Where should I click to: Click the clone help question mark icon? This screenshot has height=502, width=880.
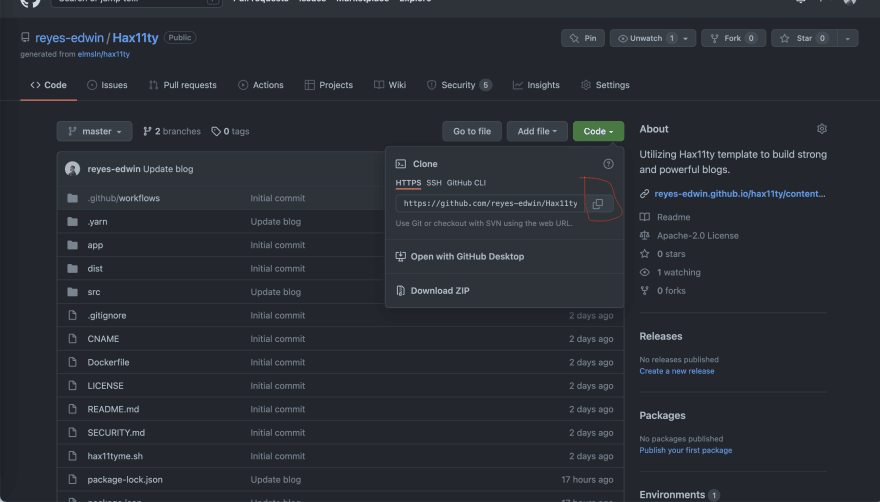(608, 164)
